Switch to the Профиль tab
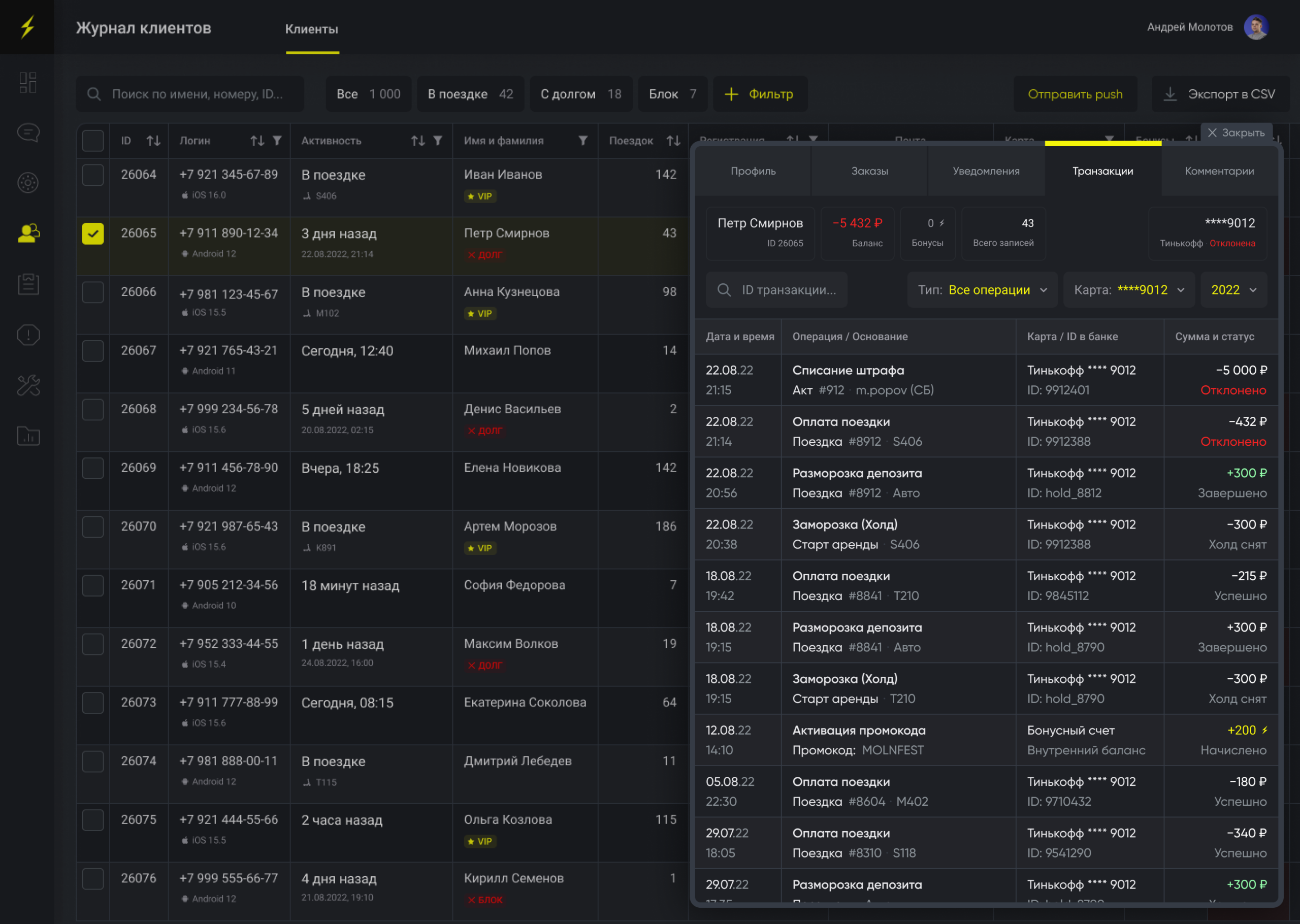 pos(753,171)
